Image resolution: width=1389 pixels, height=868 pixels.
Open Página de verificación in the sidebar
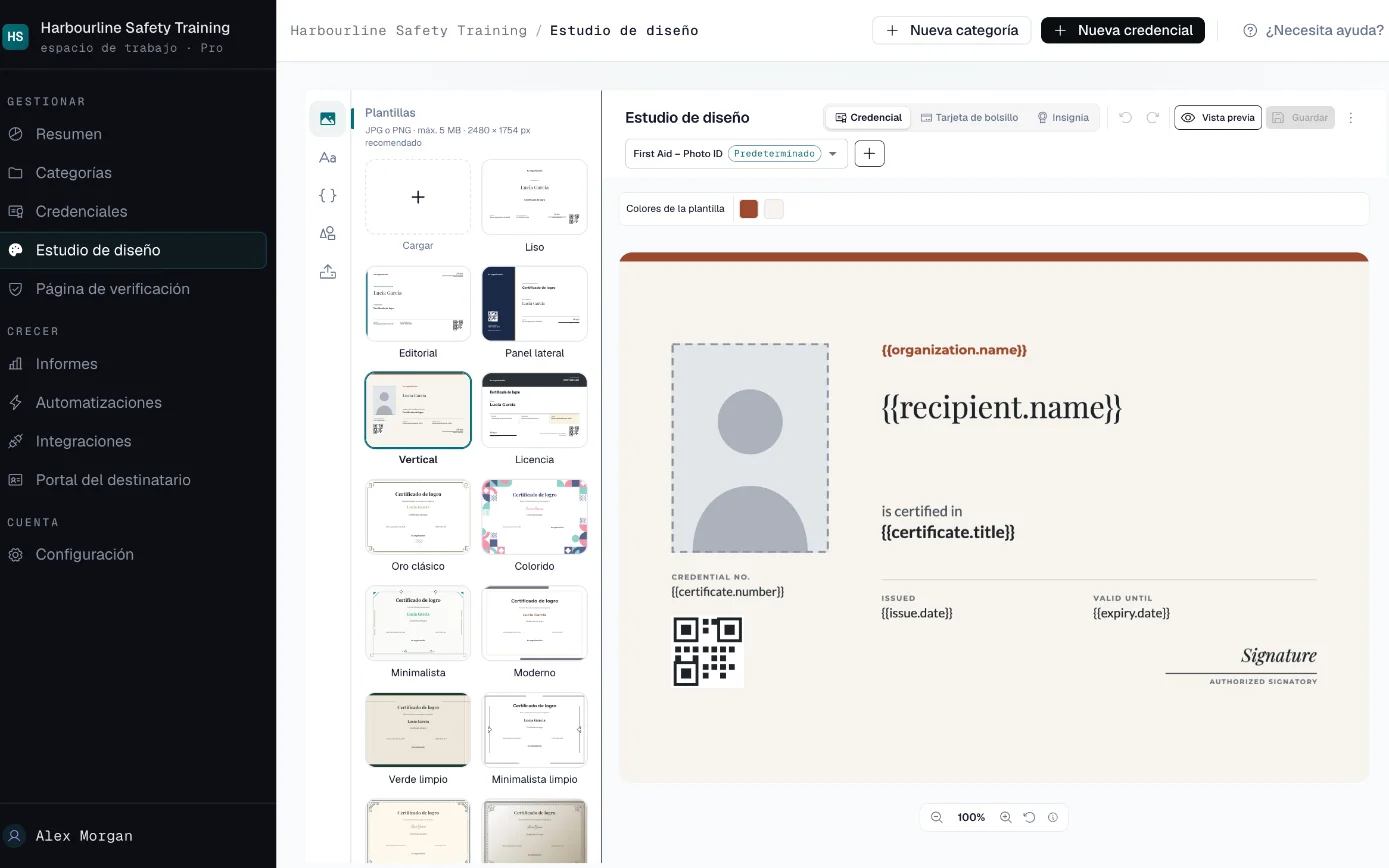tap(134, 289)
